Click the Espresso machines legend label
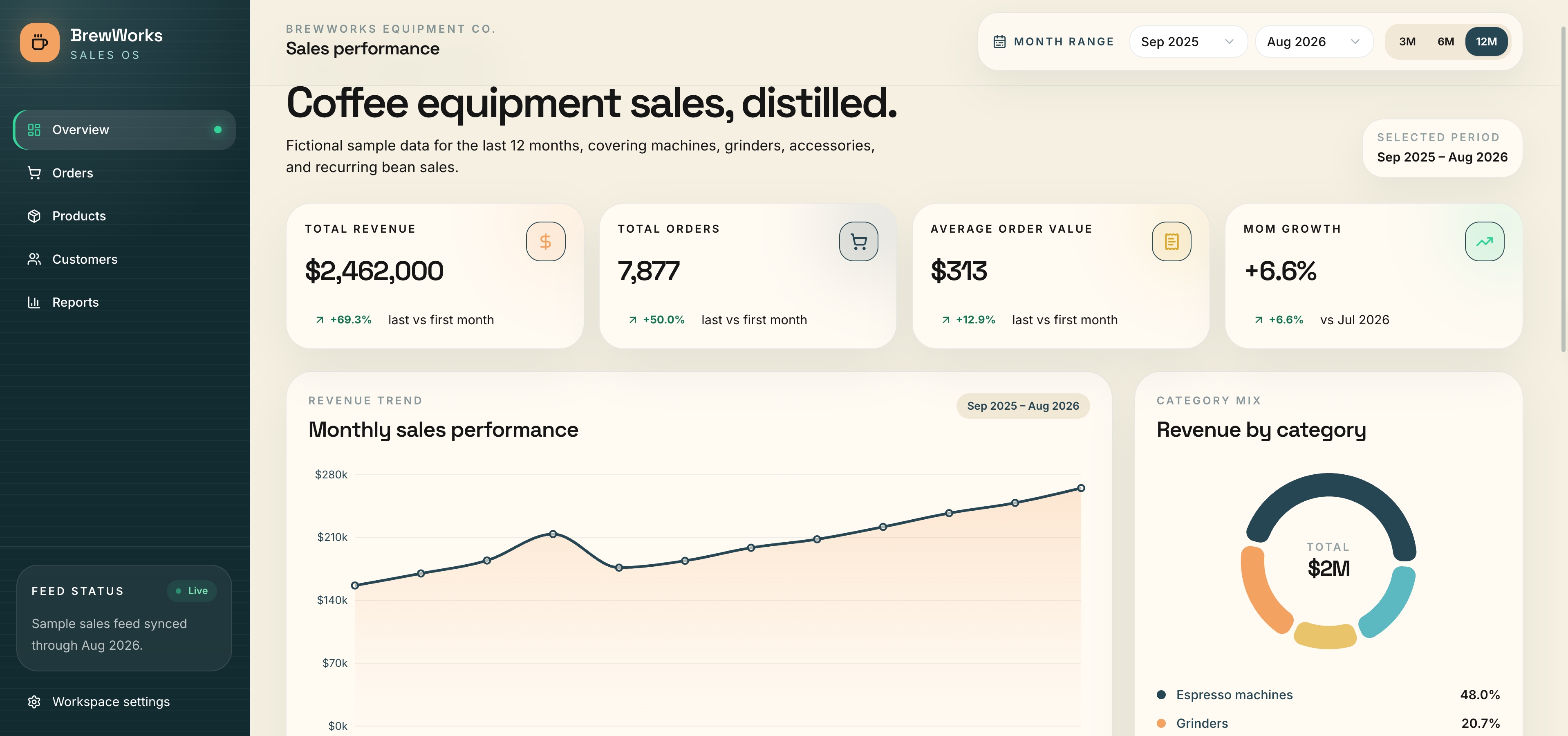This screenshot has width=1568, height=736. click(1234, 695)
